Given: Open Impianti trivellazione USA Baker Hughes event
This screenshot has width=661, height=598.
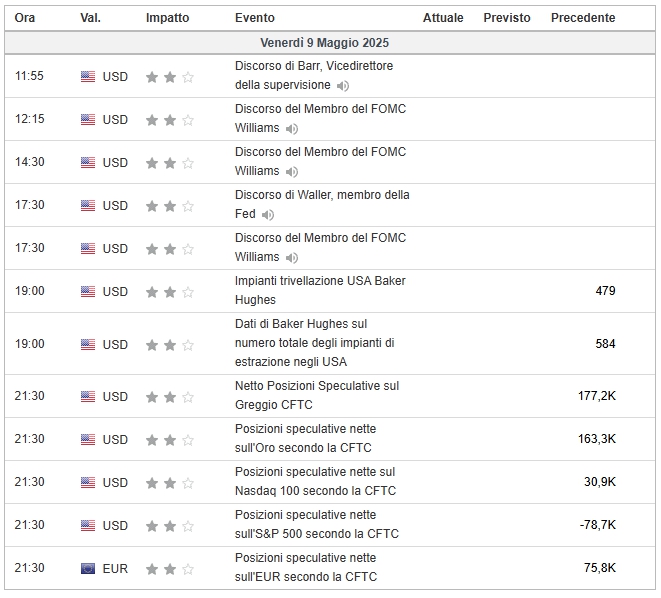Looking at the screenshot, I should pyautogui.click(x=320, y=290).
